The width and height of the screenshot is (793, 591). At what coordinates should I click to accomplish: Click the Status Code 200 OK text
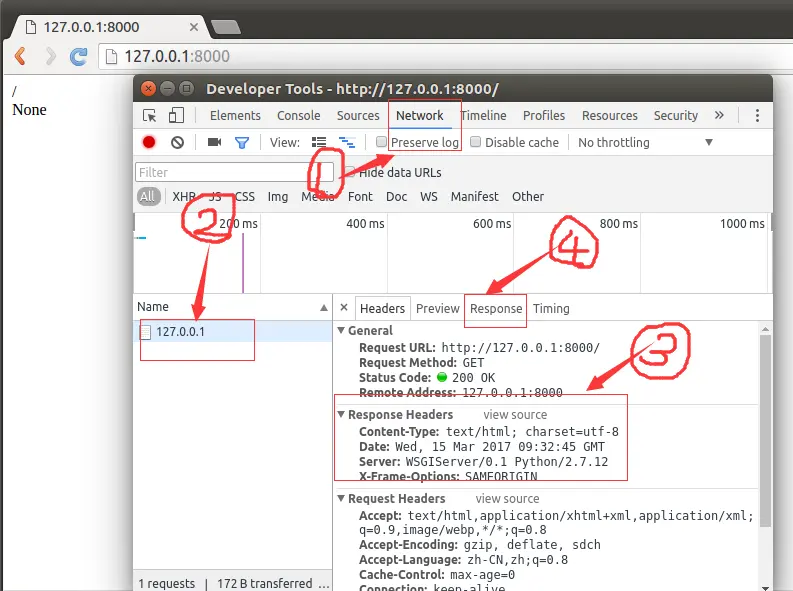[x=473, y=378]
